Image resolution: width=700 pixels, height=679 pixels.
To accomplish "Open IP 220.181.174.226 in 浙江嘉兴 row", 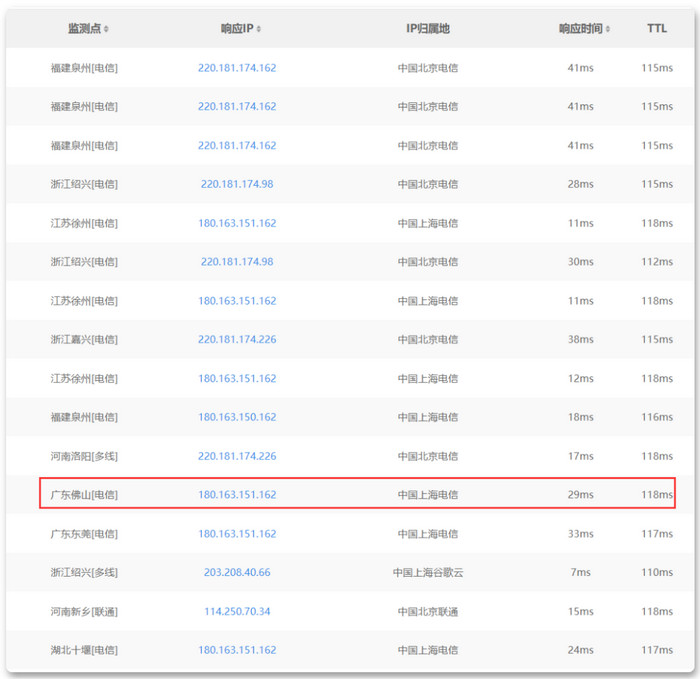I will tap(237, 339).
